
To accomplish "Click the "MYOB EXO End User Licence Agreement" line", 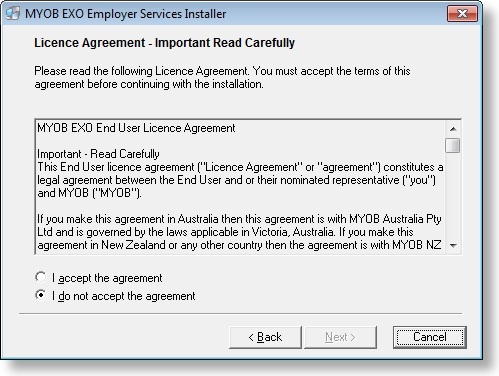I will (x=136, y=128).
